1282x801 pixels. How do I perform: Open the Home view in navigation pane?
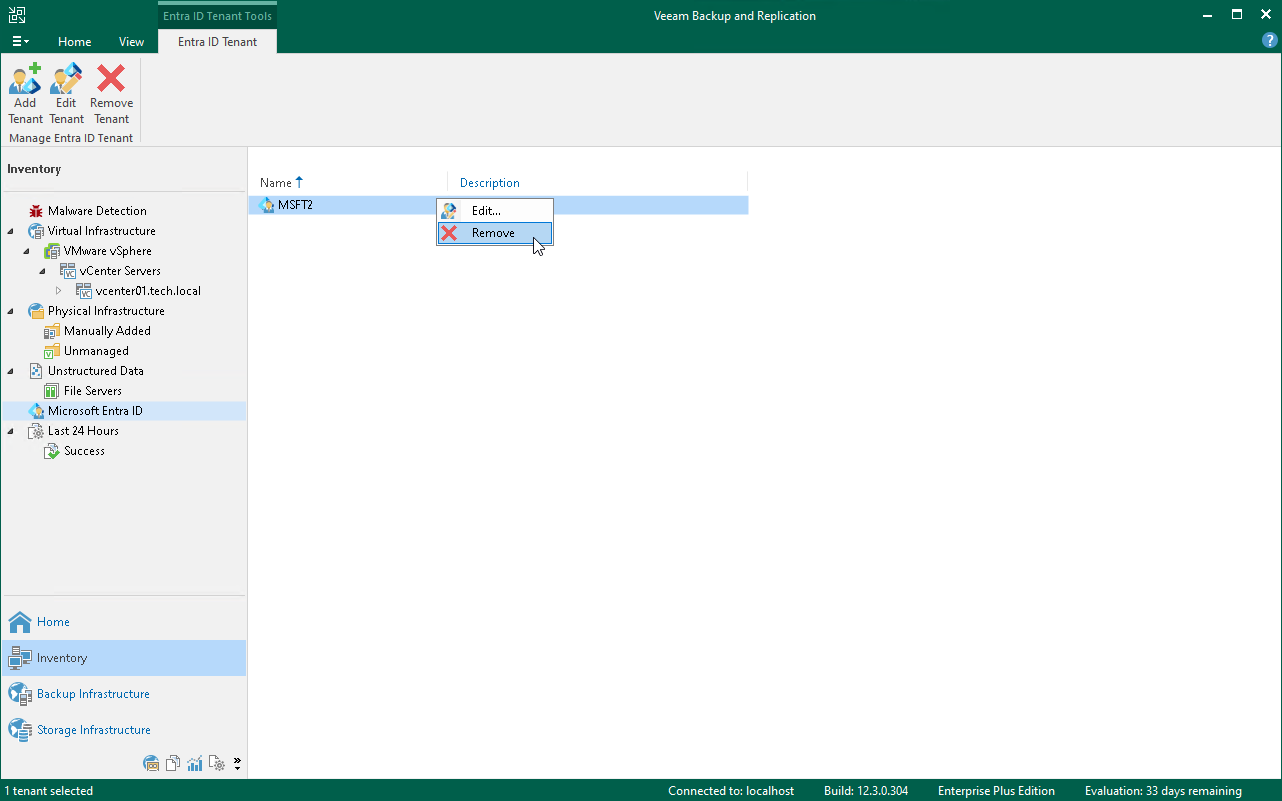[x=123, y=622]
